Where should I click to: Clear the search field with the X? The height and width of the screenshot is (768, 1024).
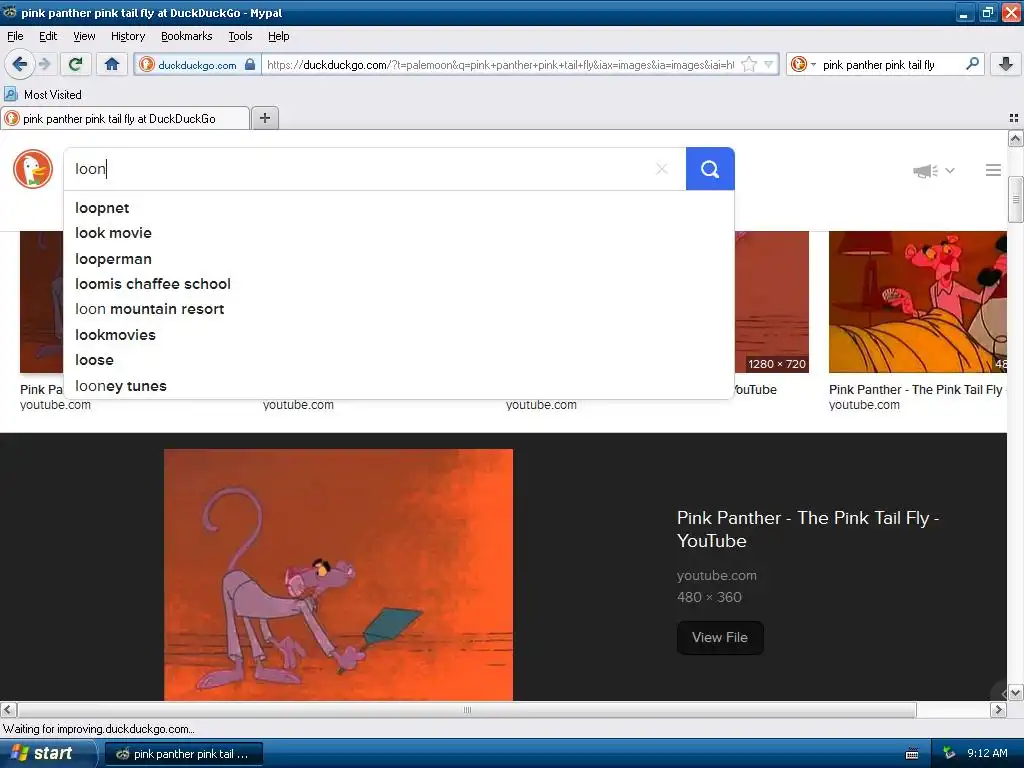(662, 169)
